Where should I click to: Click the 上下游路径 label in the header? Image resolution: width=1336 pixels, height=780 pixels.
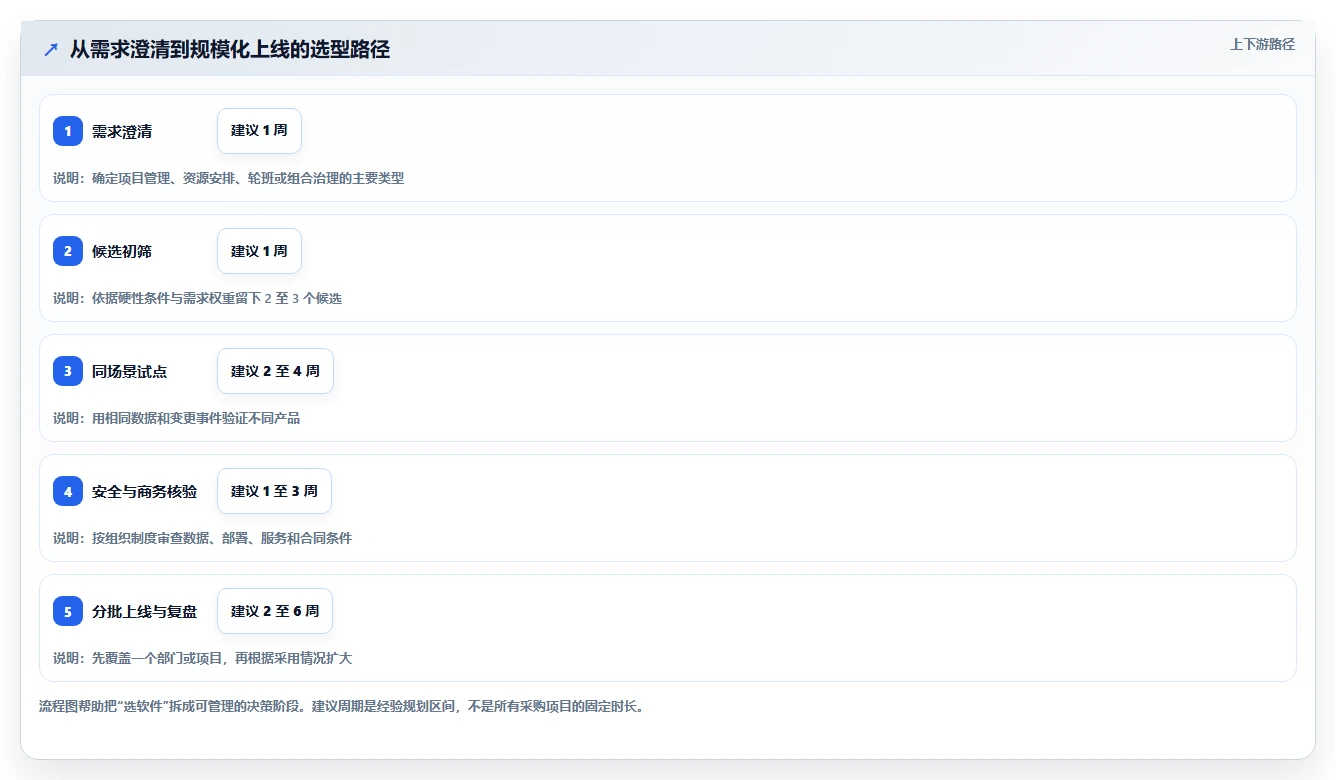pyautogui.click(x=1262, y=44)
